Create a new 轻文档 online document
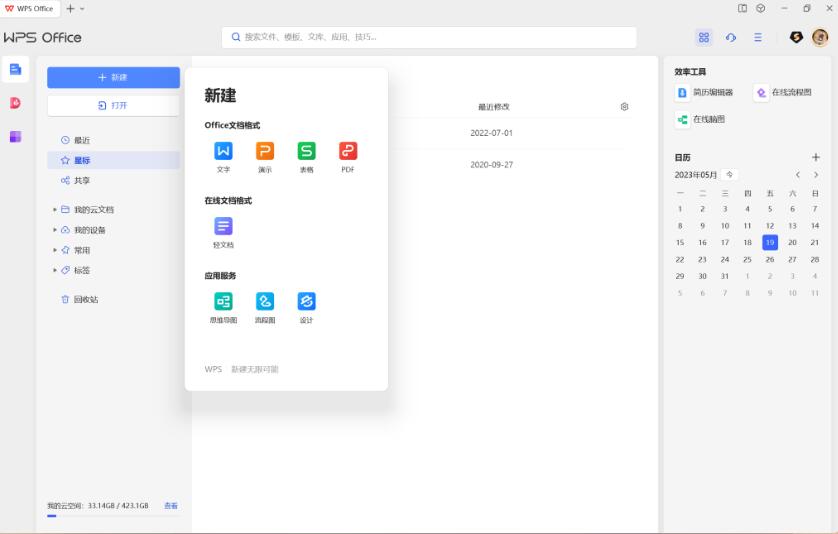 [x=223, y=226]
